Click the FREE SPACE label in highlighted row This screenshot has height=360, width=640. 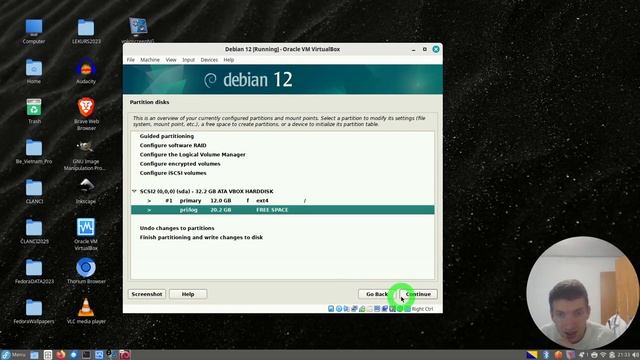pyautogui.click(x=272, y=210)
